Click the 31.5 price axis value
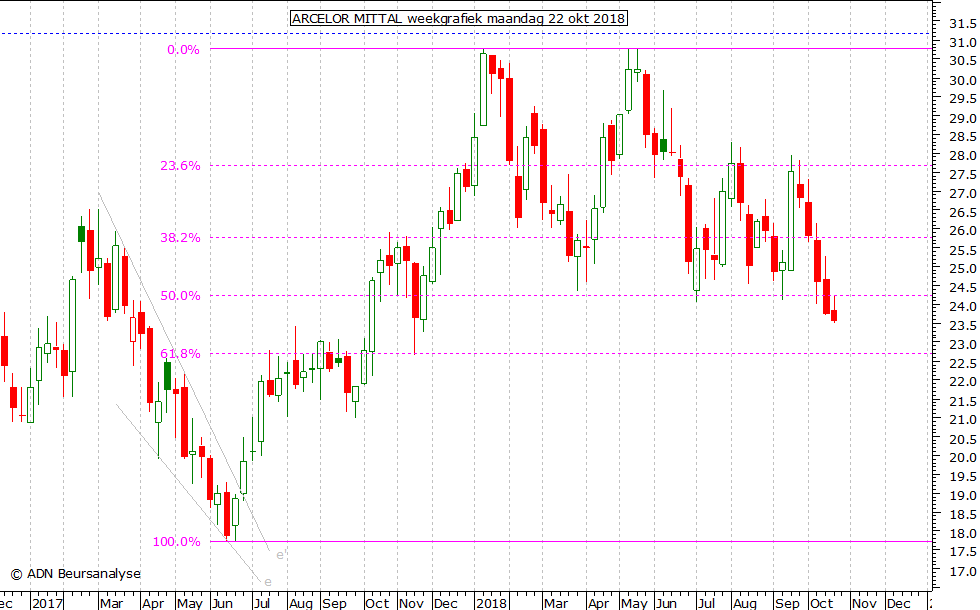Screen dimensions: 980x610 click(x=962, y=24)
